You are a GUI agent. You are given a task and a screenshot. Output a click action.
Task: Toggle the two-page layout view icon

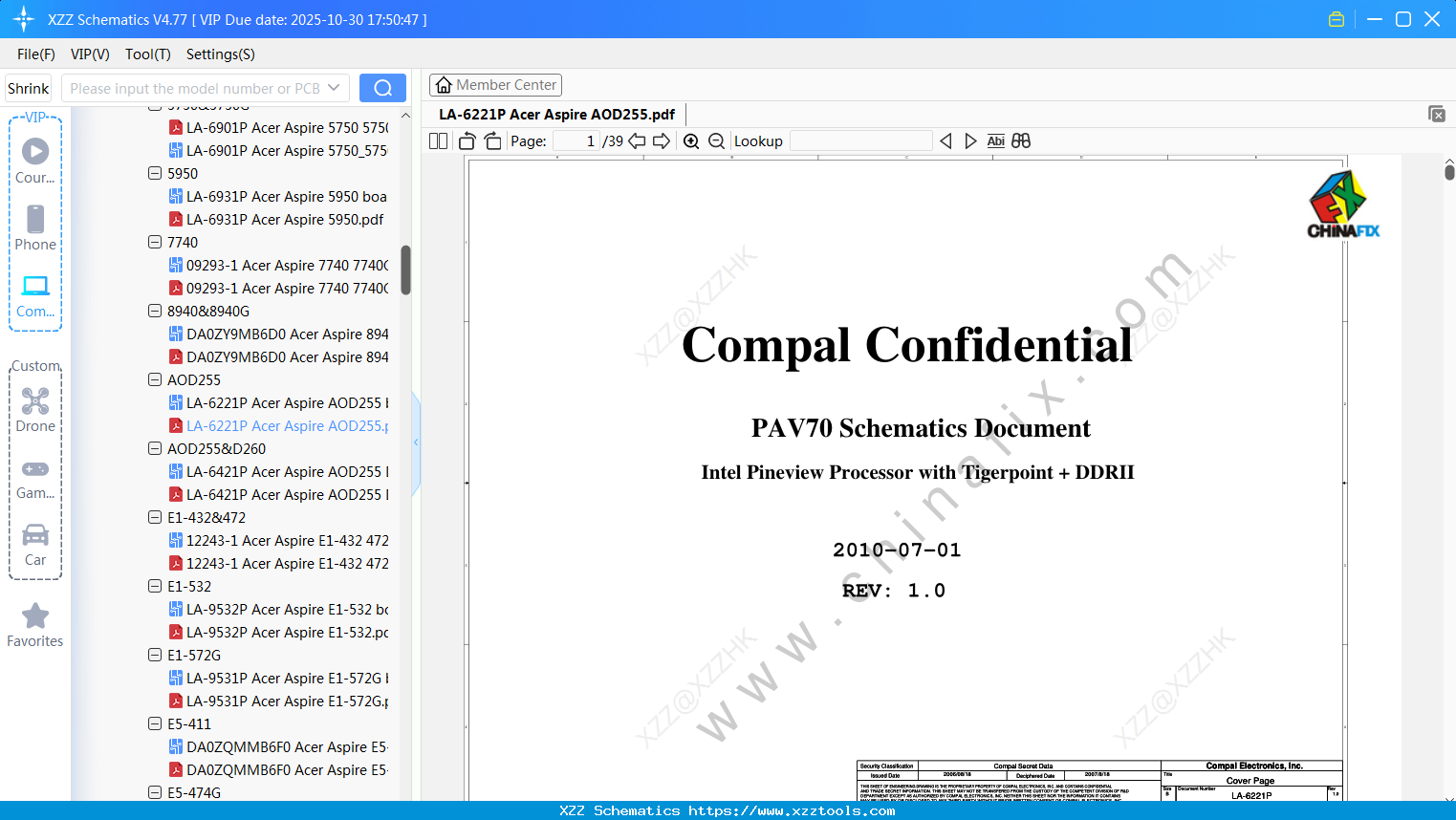(439, 141)
